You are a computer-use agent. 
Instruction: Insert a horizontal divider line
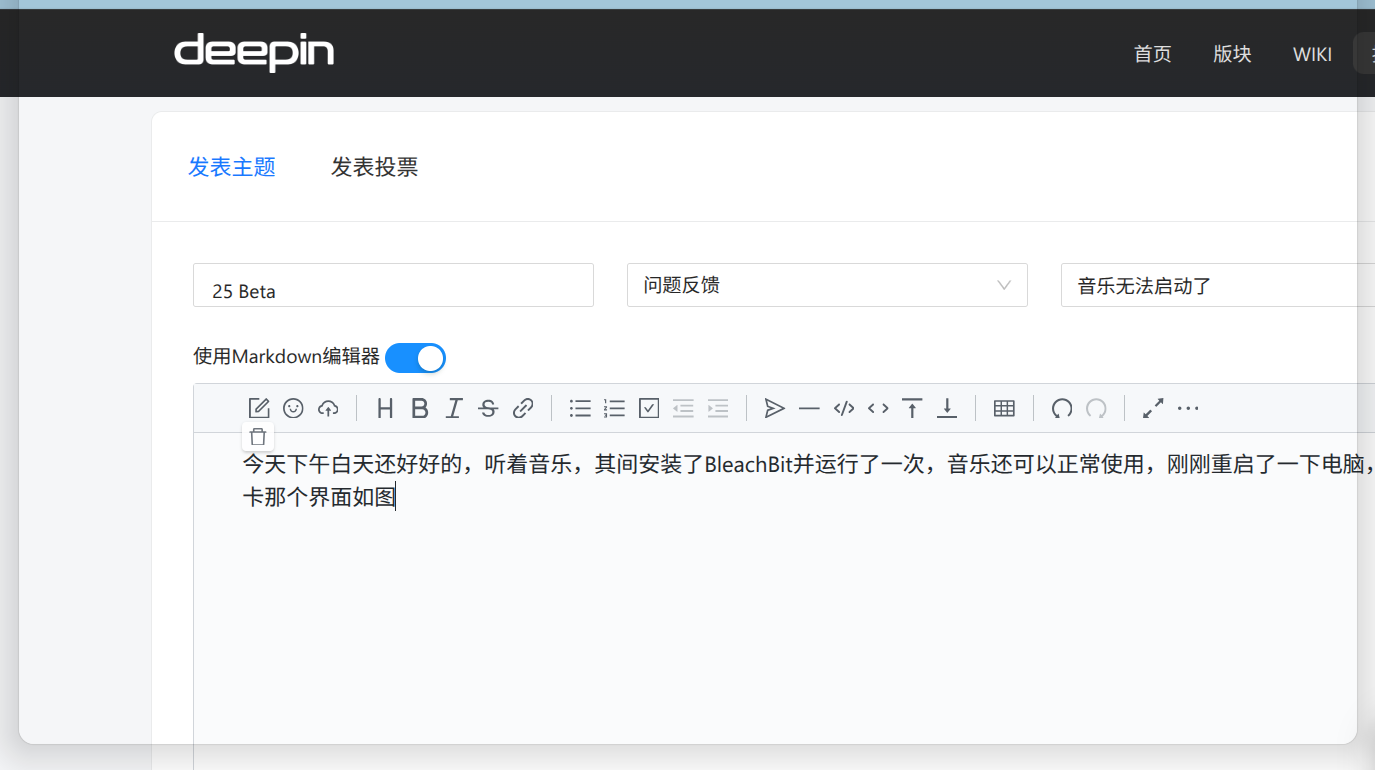tap(809, 408)
